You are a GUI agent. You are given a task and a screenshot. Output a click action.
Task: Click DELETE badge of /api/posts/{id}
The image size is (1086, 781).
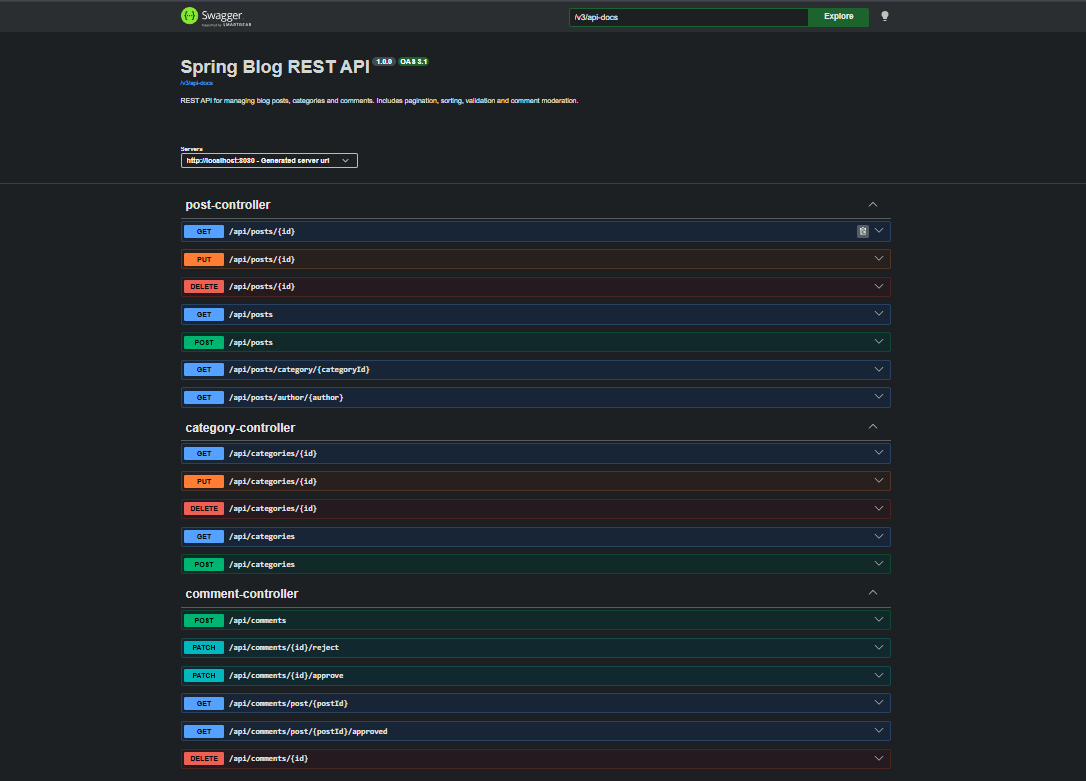[204, 287]
